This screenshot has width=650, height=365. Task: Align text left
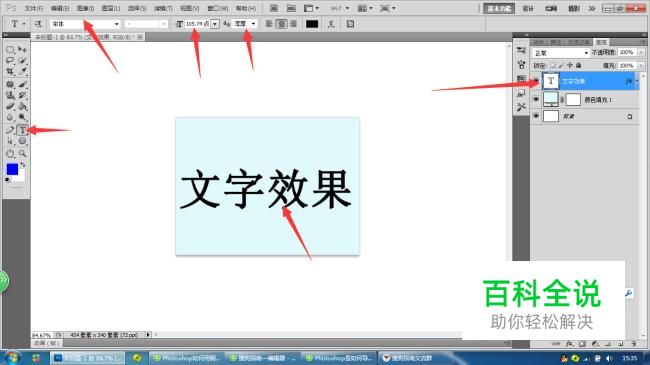tap(269, 24)
